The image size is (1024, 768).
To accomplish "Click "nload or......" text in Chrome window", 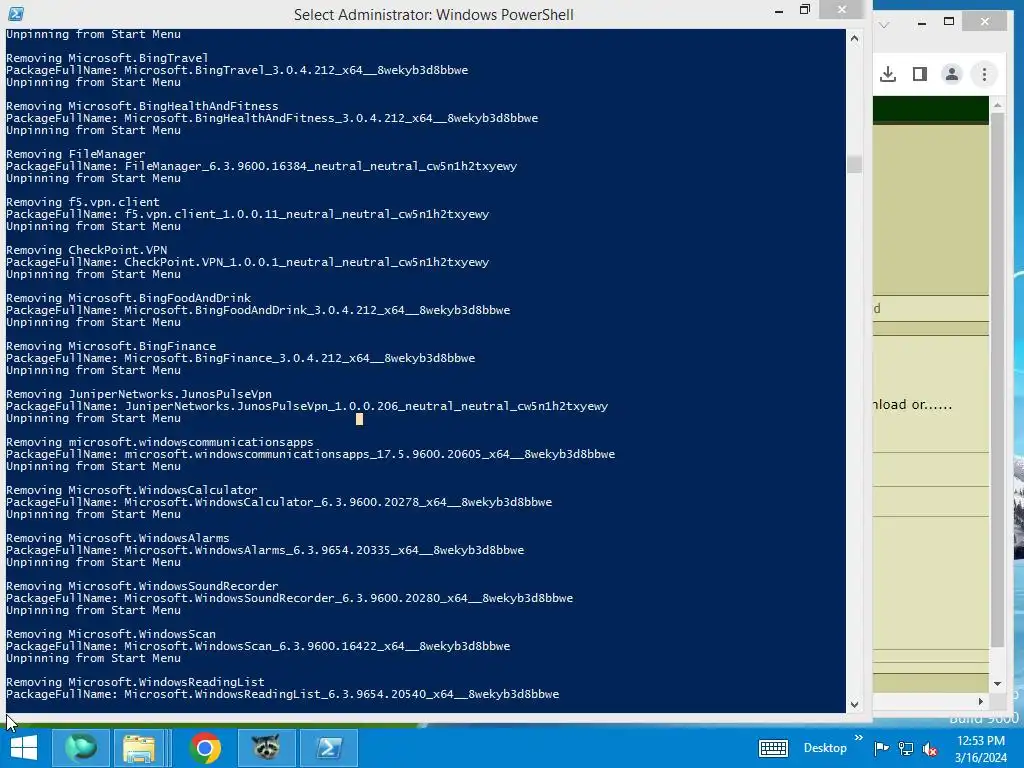I will tap(912, 404).
